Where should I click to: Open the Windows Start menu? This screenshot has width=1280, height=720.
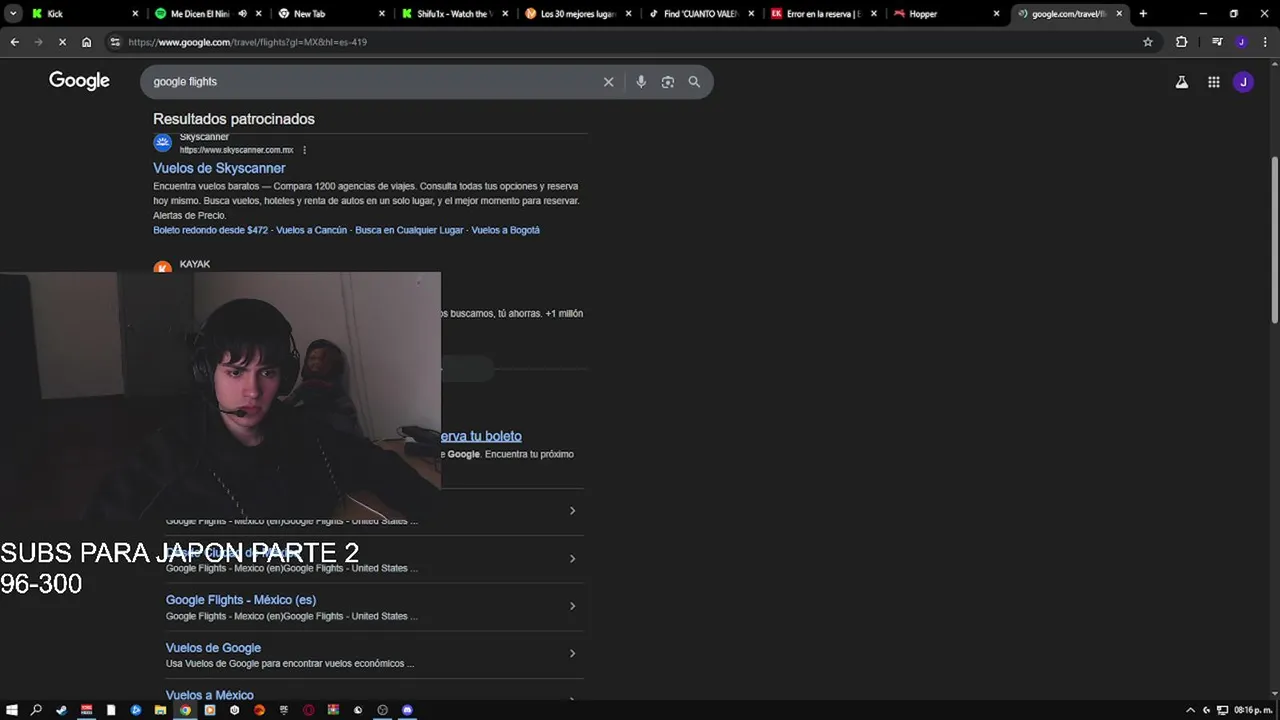pyautogui.click(x=12, y=710)
